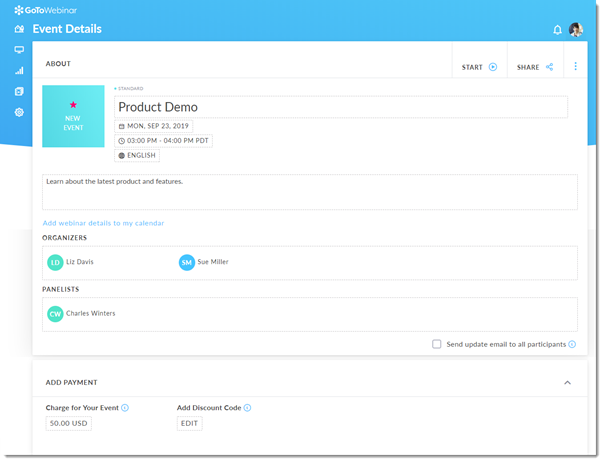600x459 pixels.
Task: Click the Sue Miller name
Action: 213,262
